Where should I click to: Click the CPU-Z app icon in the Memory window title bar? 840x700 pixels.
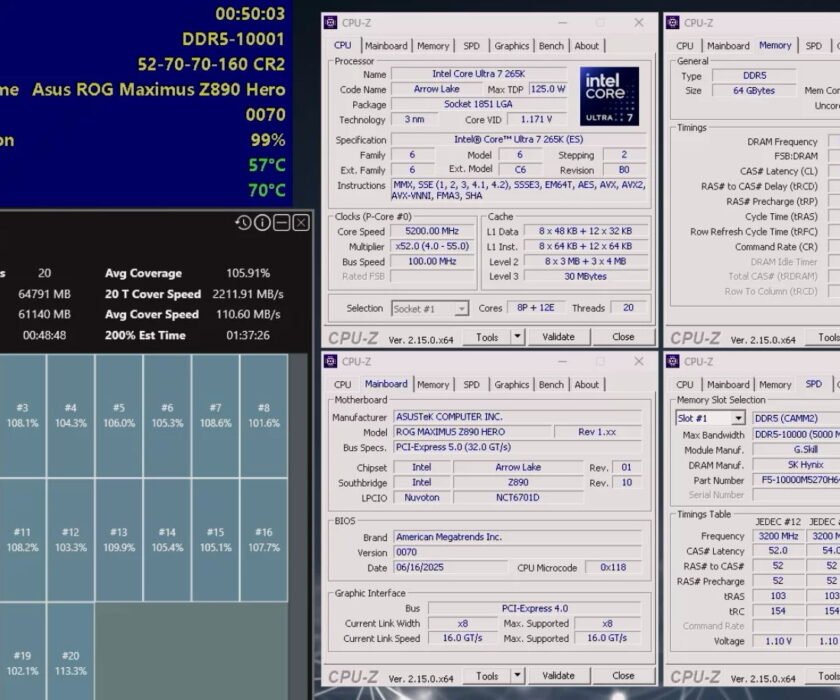click(x=673, y=22)
